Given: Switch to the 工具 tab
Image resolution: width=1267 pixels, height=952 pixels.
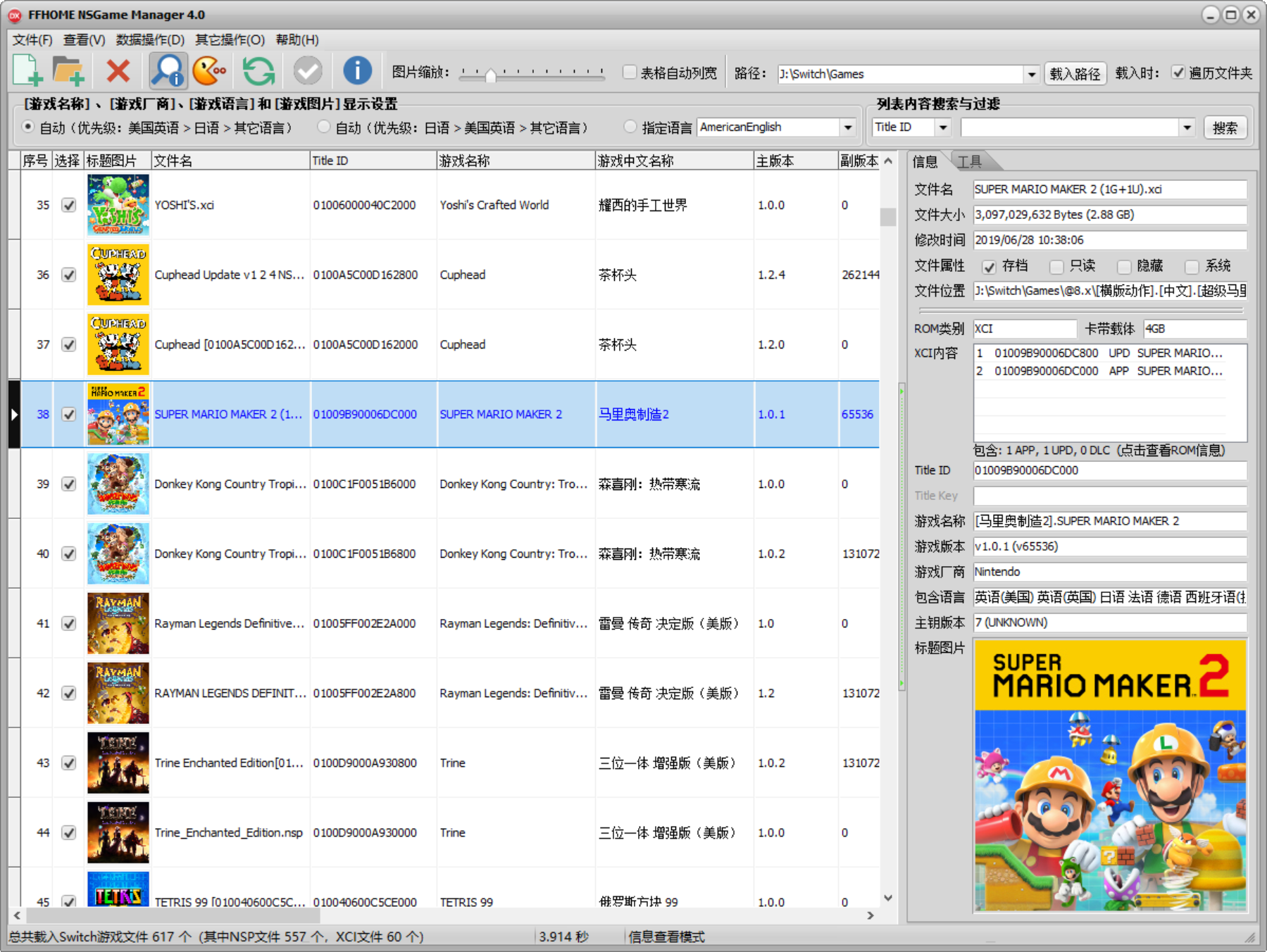Looking at the screenshot, I should tap(970, 161).
